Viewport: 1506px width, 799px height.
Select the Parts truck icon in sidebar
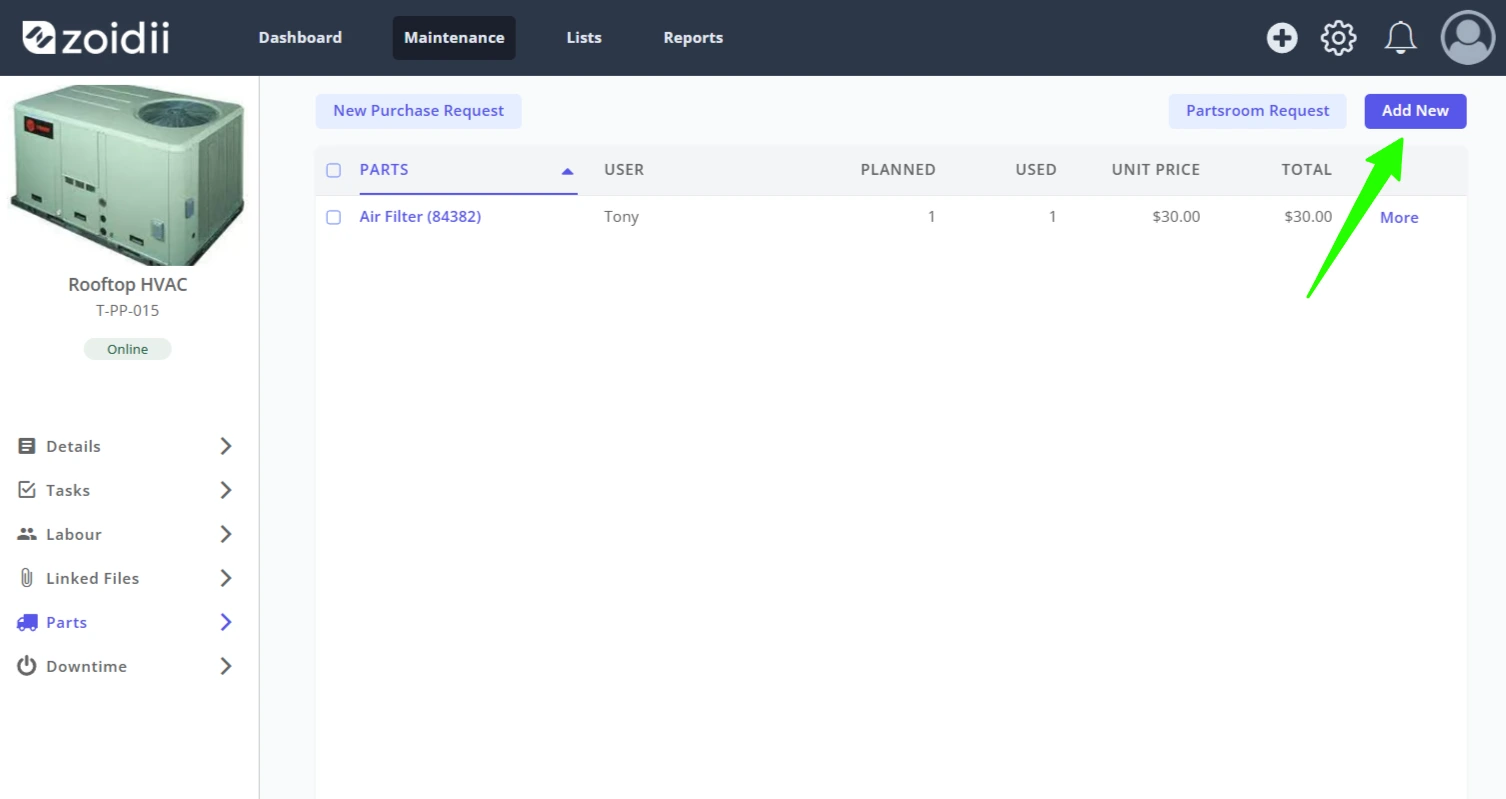click(27, 622)
